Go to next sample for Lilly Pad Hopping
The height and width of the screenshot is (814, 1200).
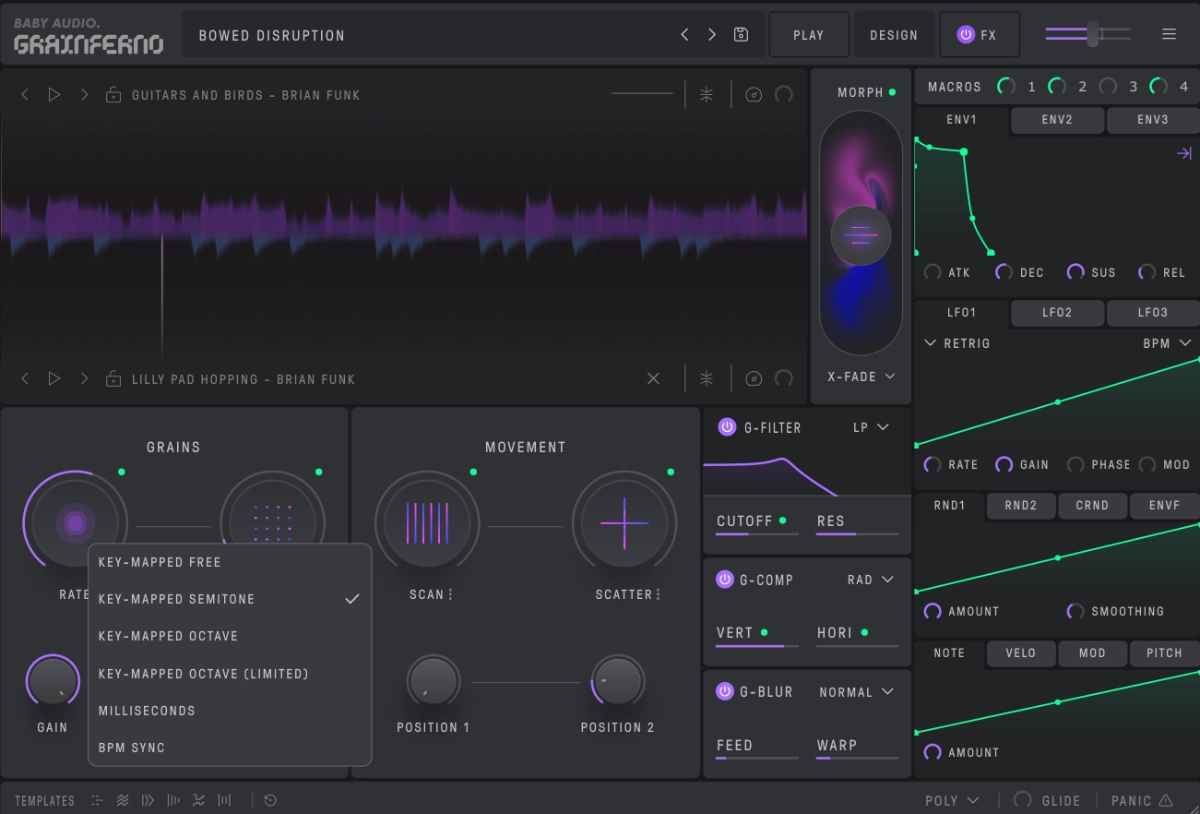tap(84, 379)
